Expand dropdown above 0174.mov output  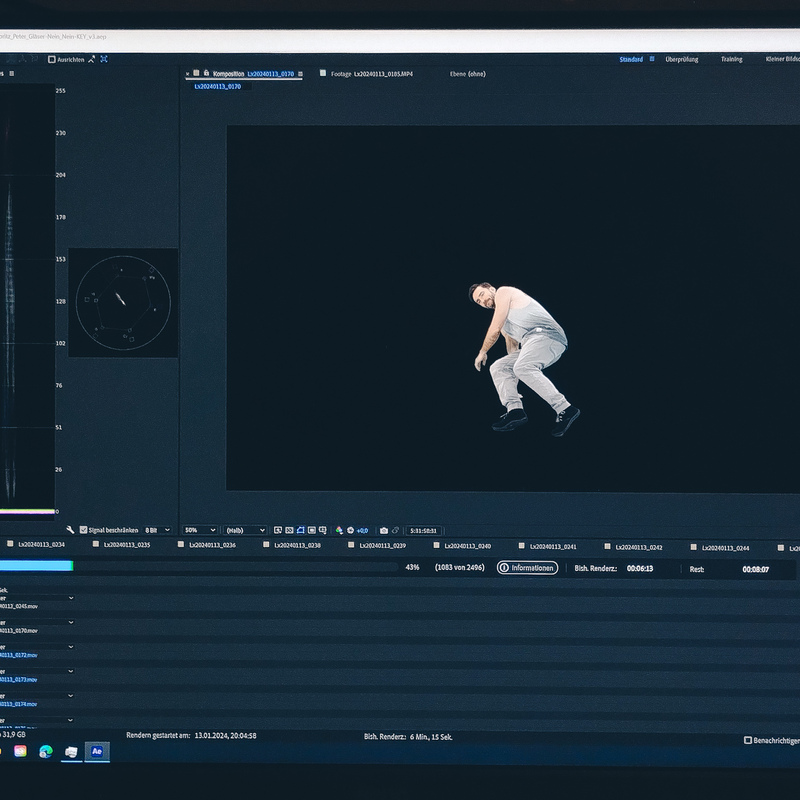pyautogui.click(x=71, y=696)
